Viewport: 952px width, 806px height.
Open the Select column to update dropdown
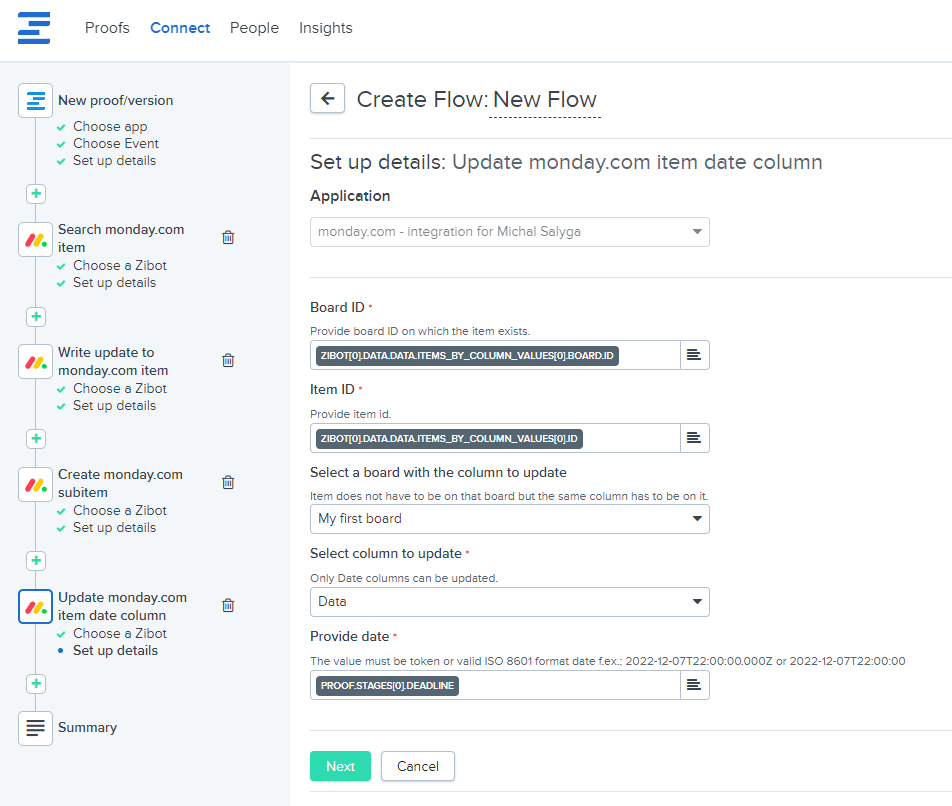coord(509,602)
